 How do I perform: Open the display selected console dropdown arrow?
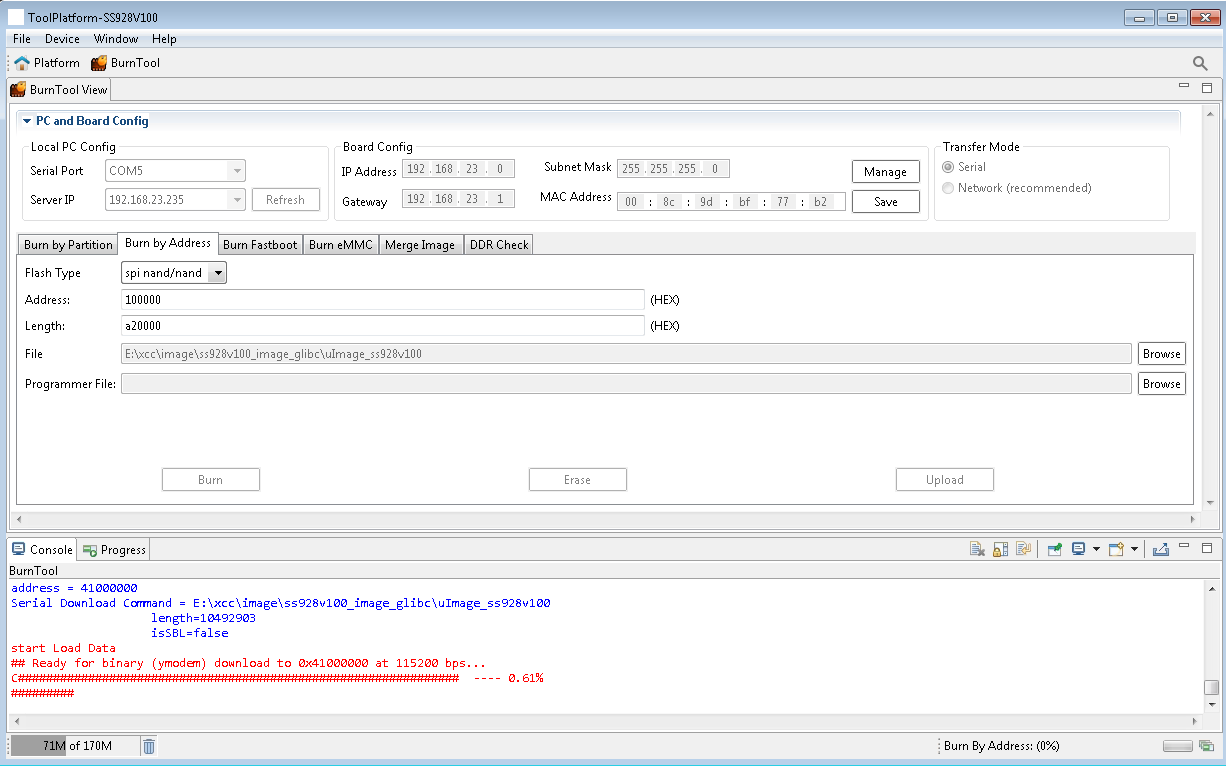pyautogui.click(x=1097, y=549)
